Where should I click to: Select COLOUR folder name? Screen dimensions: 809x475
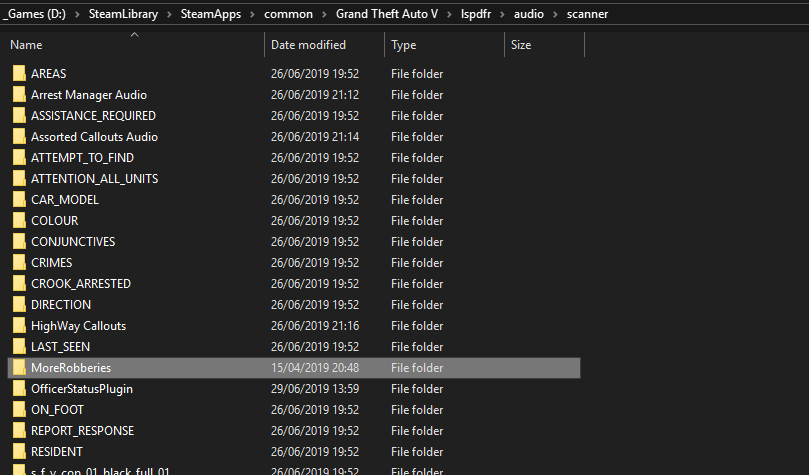click(x=55, y=221)
